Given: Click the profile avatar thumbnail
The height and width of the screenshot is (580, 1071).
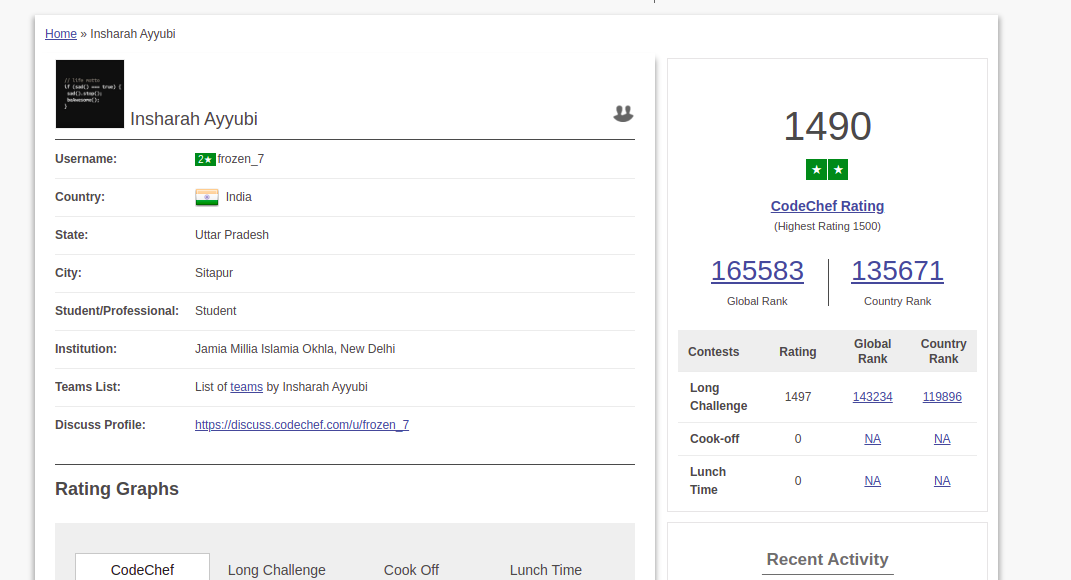Looking at the screenshot, I should pyautogui.click(x=89, y=94).
